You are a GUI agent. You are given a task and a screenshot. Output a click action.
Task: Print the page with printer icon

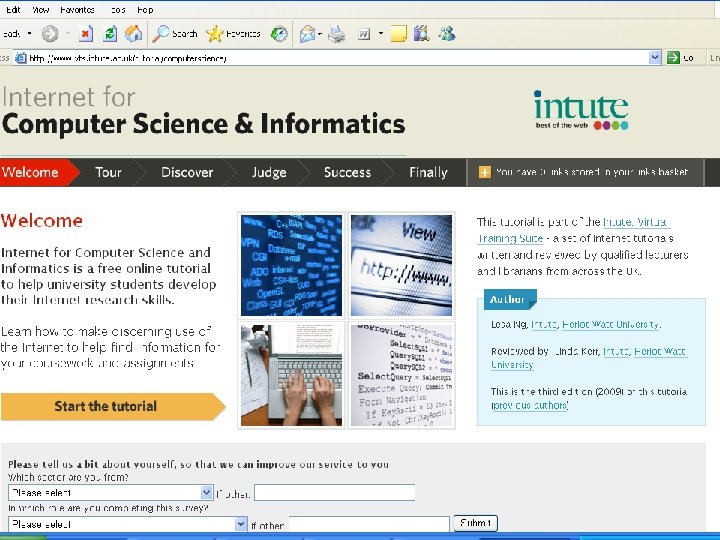[337, 34]
